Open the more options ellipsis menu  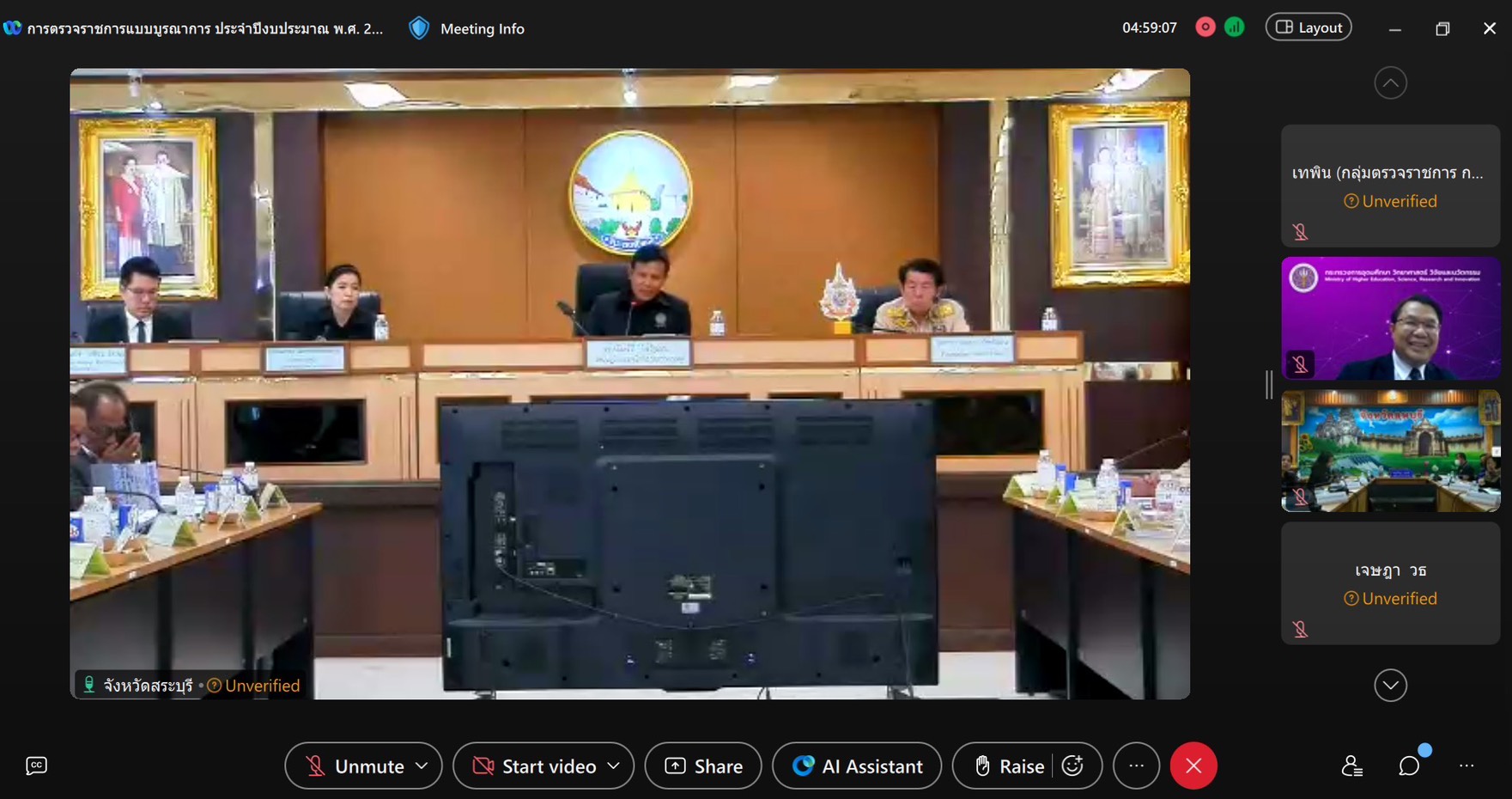click(1136, 765)
